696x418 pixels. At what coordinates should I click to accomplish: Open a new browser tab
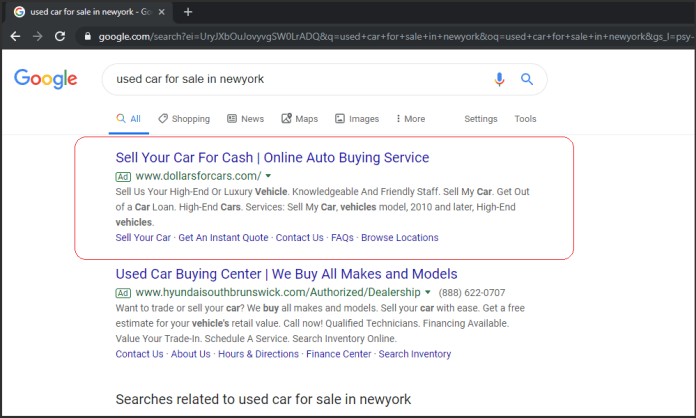[188, 12]
